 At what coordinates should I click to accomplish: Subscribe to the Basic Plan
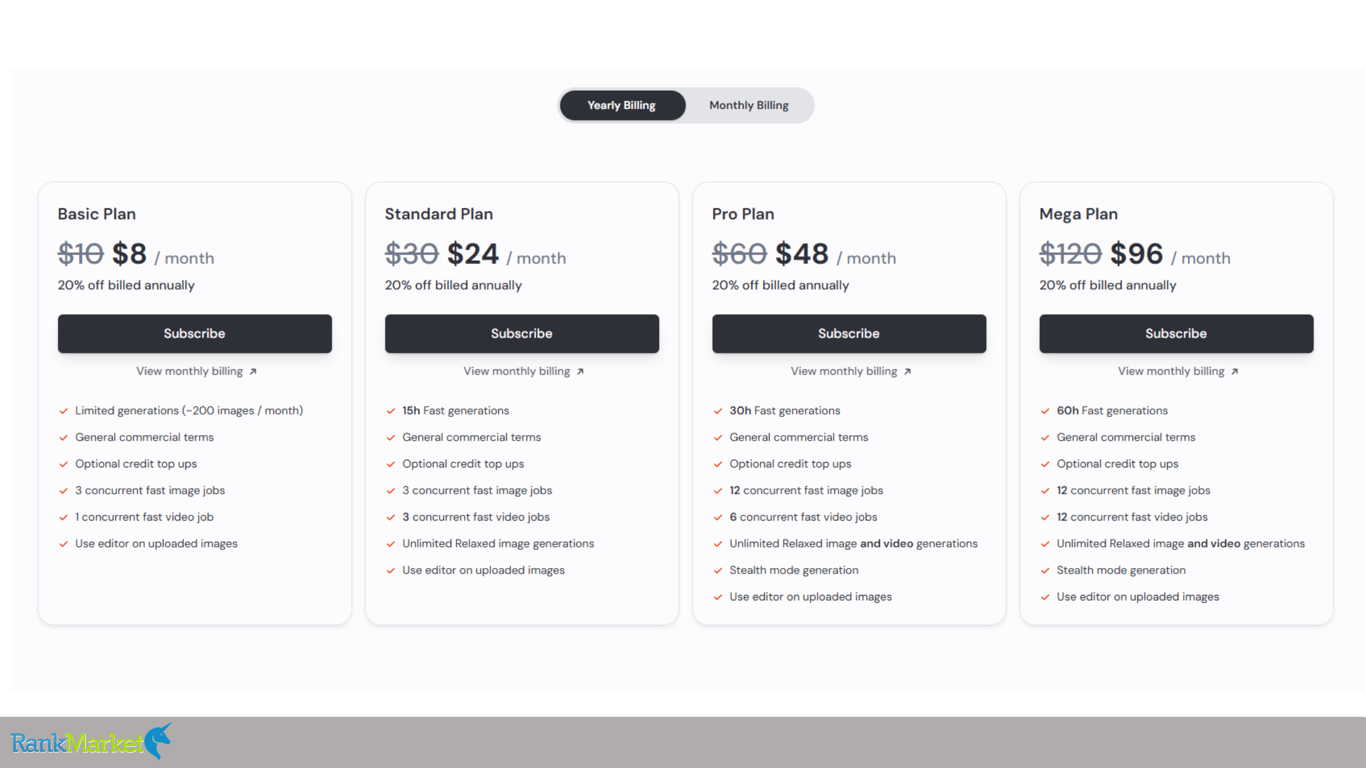pyautogui.click(x=195, y=334)
